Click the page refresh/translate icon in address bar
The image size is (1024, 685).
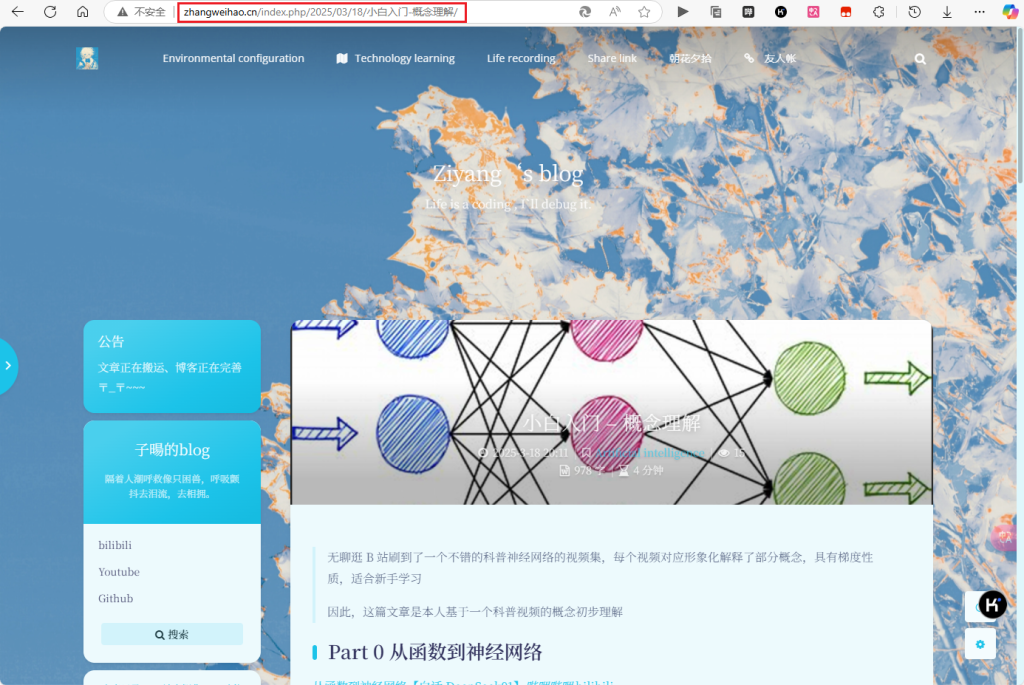tap(585, 12)
